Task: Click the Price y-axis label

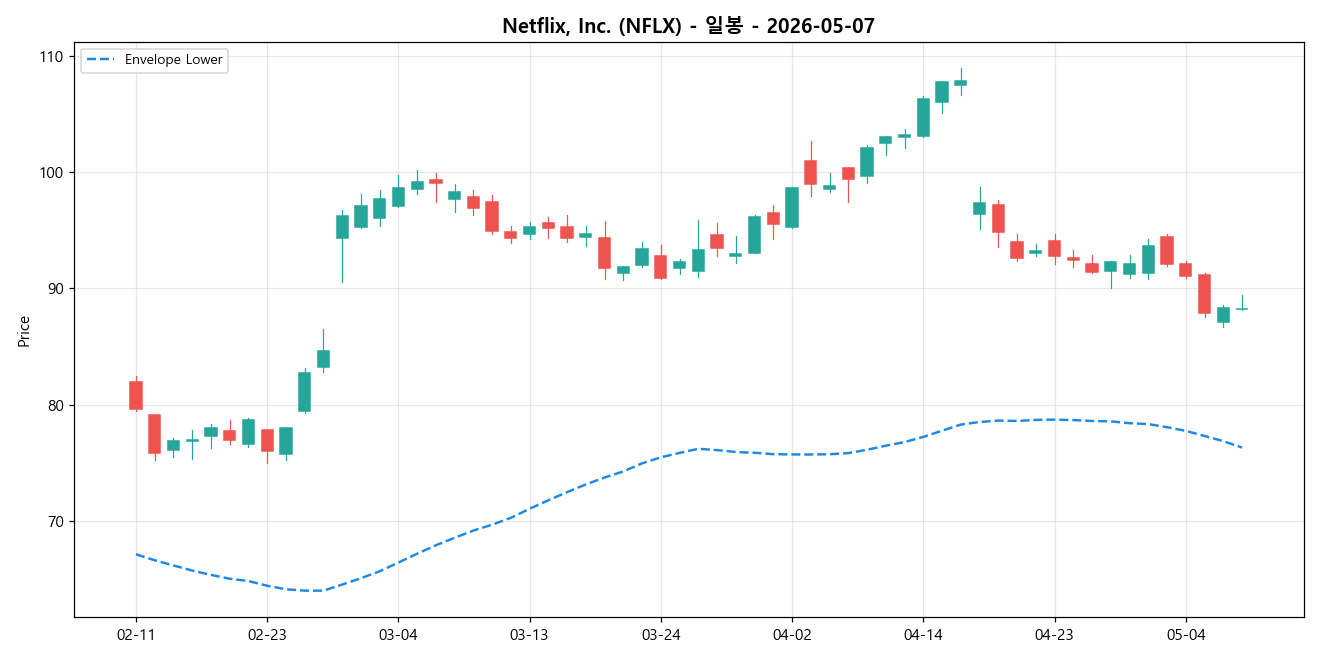Action: [24, 331]
